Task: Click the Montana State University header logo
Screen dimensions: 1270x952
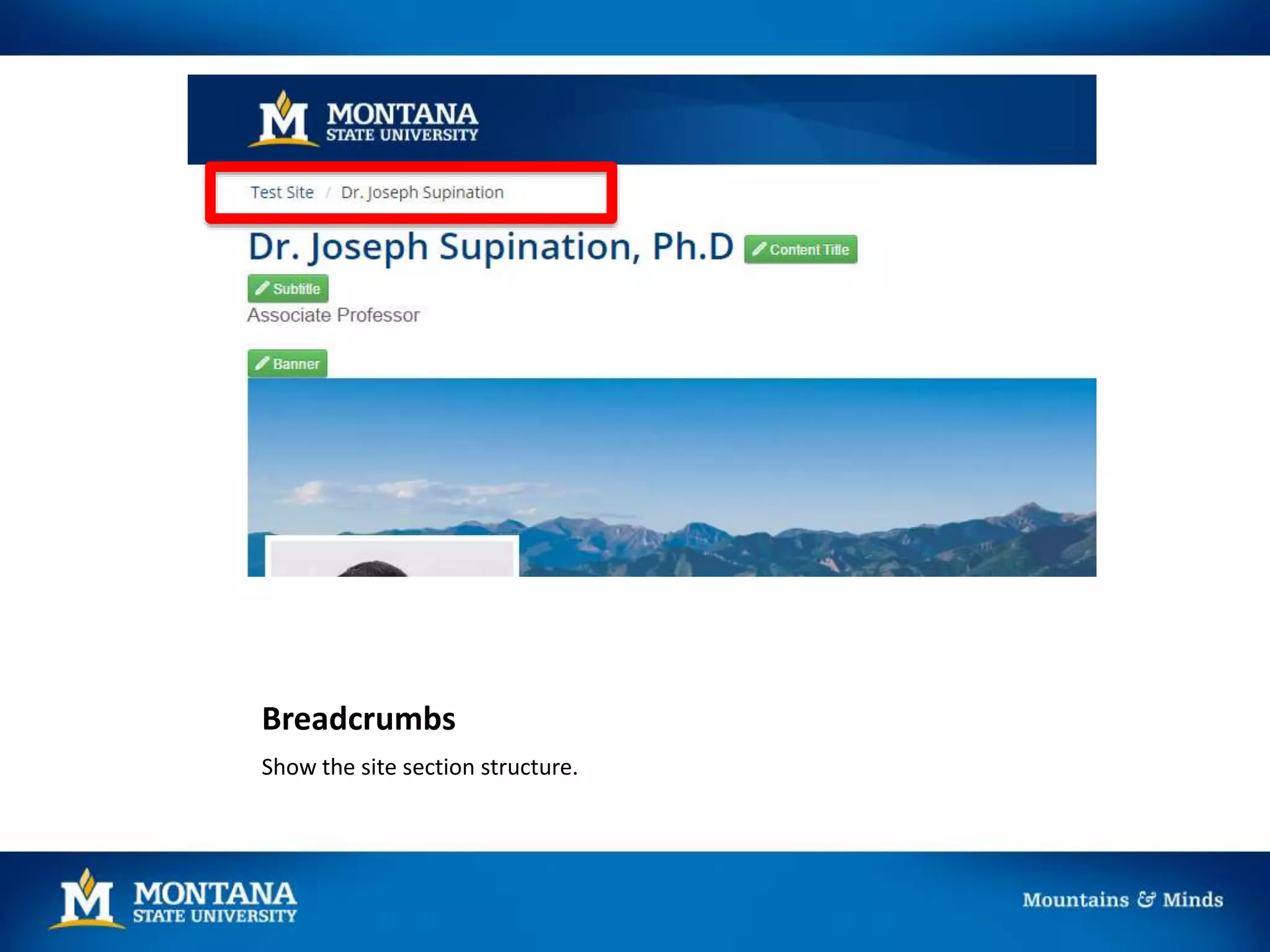Action: pyautogui.click(x=363, y=119)
